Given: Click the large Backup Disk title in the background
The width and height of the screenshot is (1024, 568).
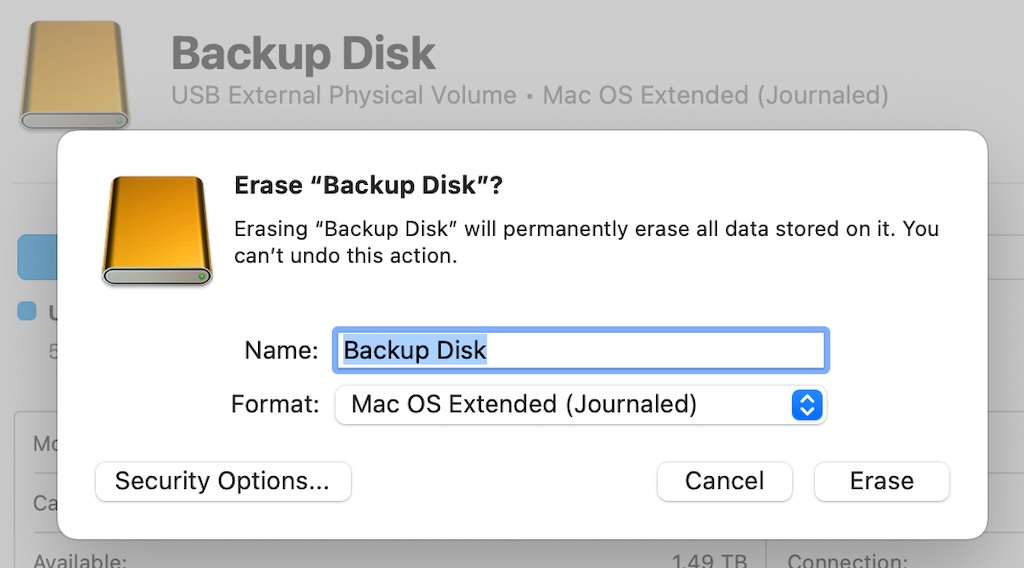Looking at the screenshot, I should coord(303,53).
